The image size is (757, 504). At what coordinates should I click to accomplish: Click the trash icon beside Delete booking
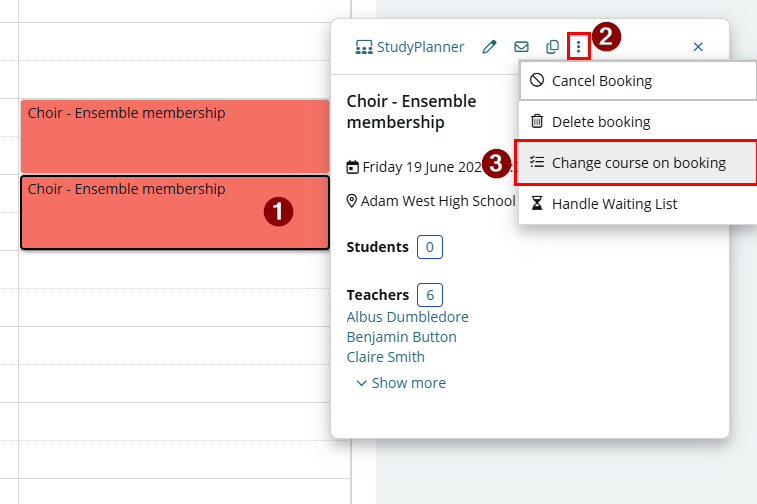[537, 121]
